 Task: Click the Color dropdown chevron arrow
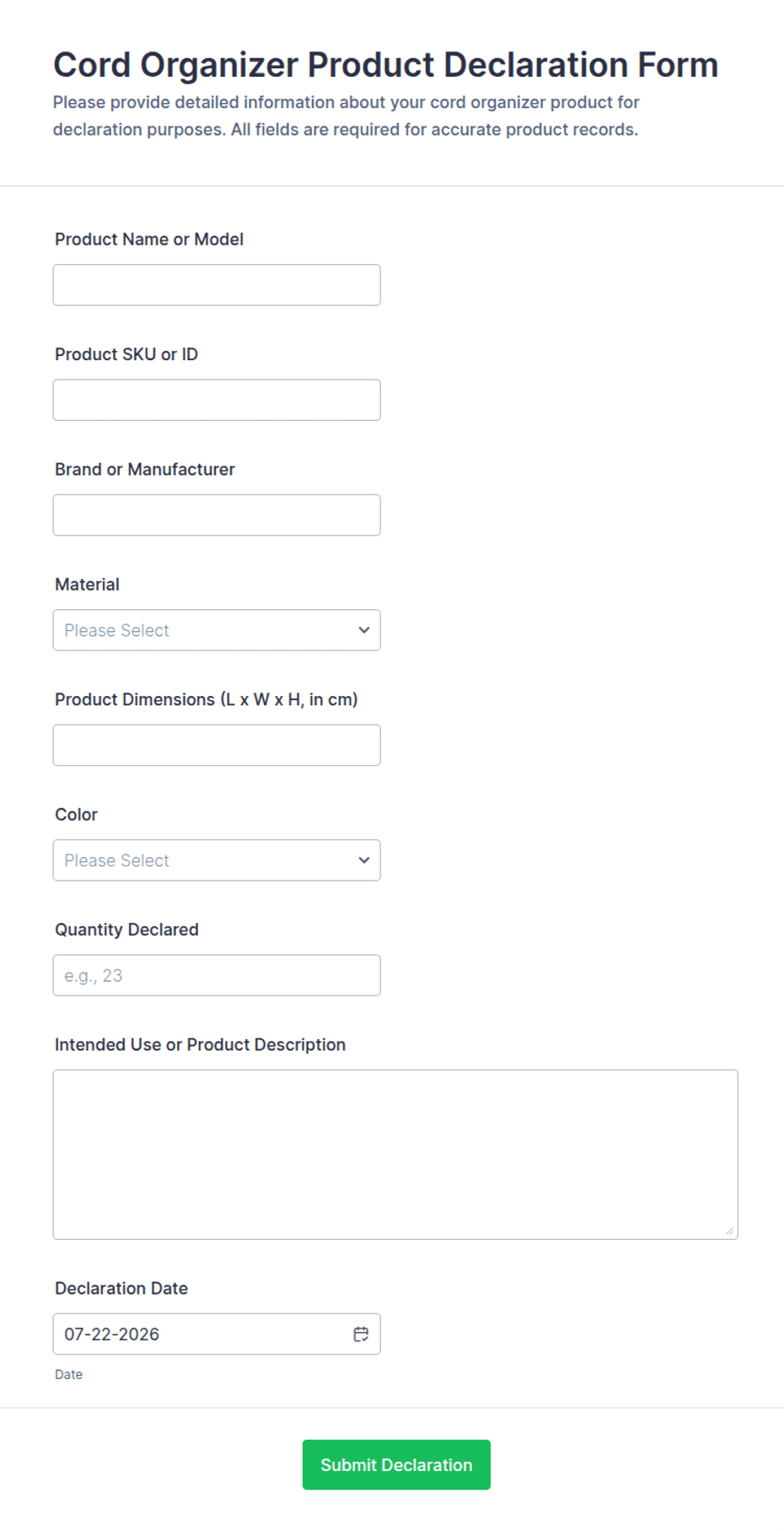[x=364, y=860]
